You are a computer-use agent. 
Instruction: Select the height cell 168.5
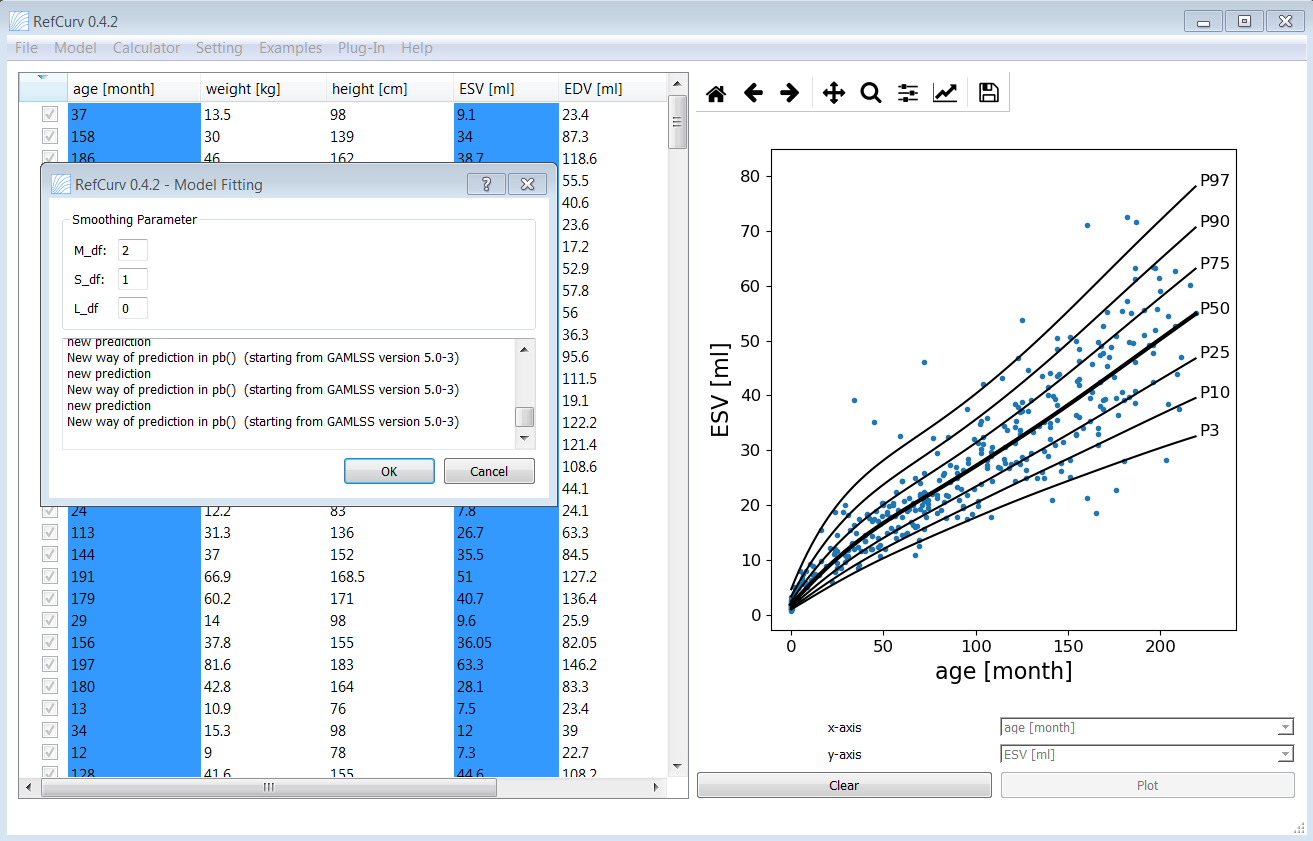[x=390, y=577]
